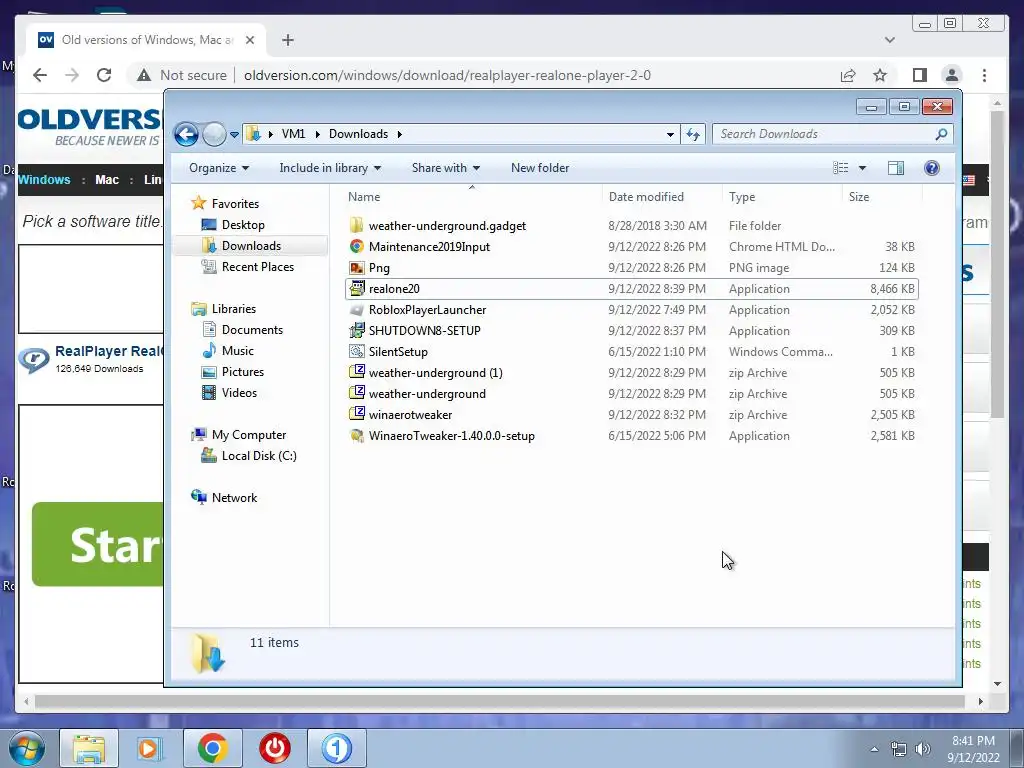Select RobloxPlayerLauncher application icon
The height and width of the screenshot is (768, 1024).
pos(357,310)
